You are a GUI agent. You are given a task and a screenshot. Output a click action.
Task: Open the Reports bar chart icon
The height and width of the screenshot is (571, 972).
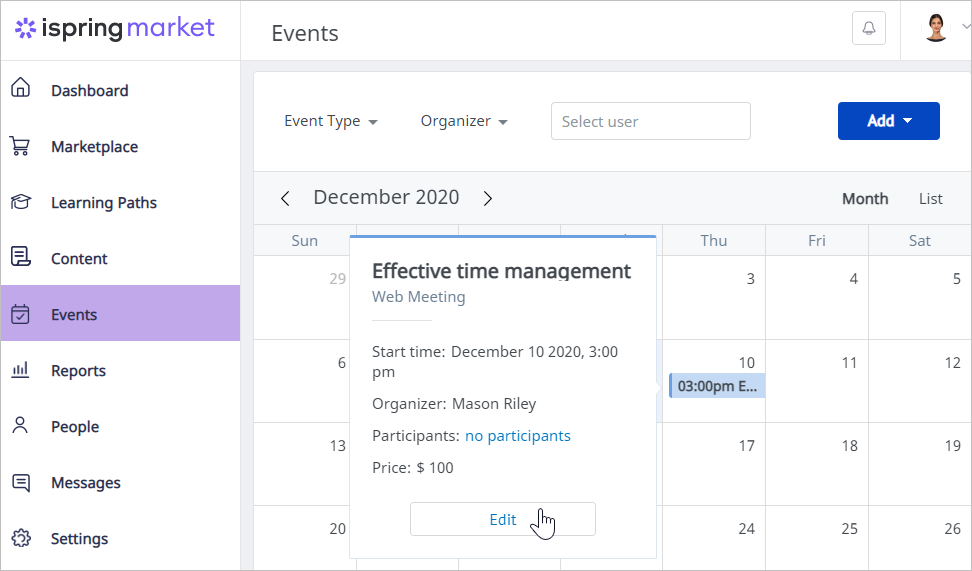tap(20, 370)
